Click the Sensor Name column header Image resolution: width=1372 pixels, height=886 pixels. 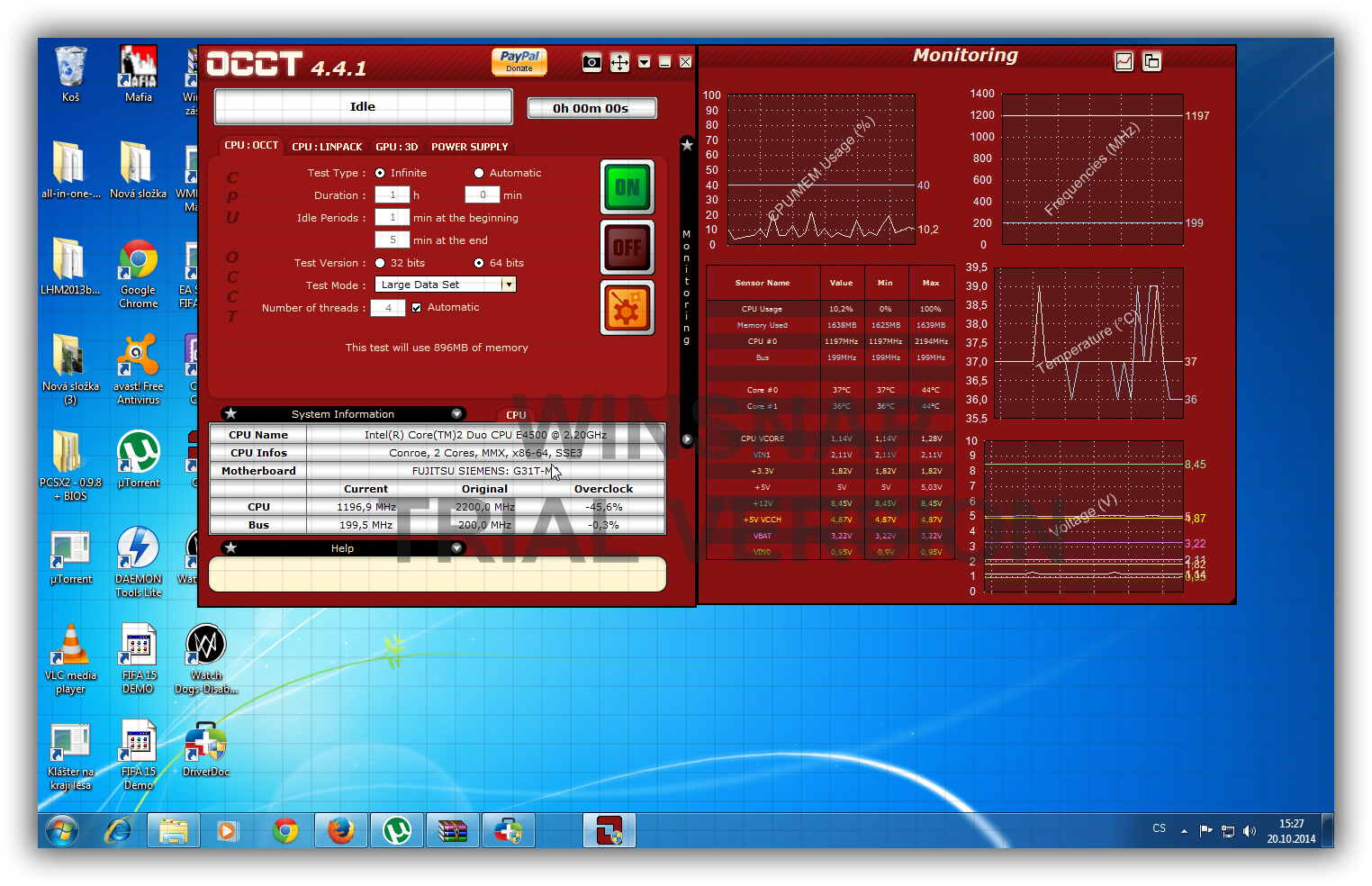tap(763, 283)
